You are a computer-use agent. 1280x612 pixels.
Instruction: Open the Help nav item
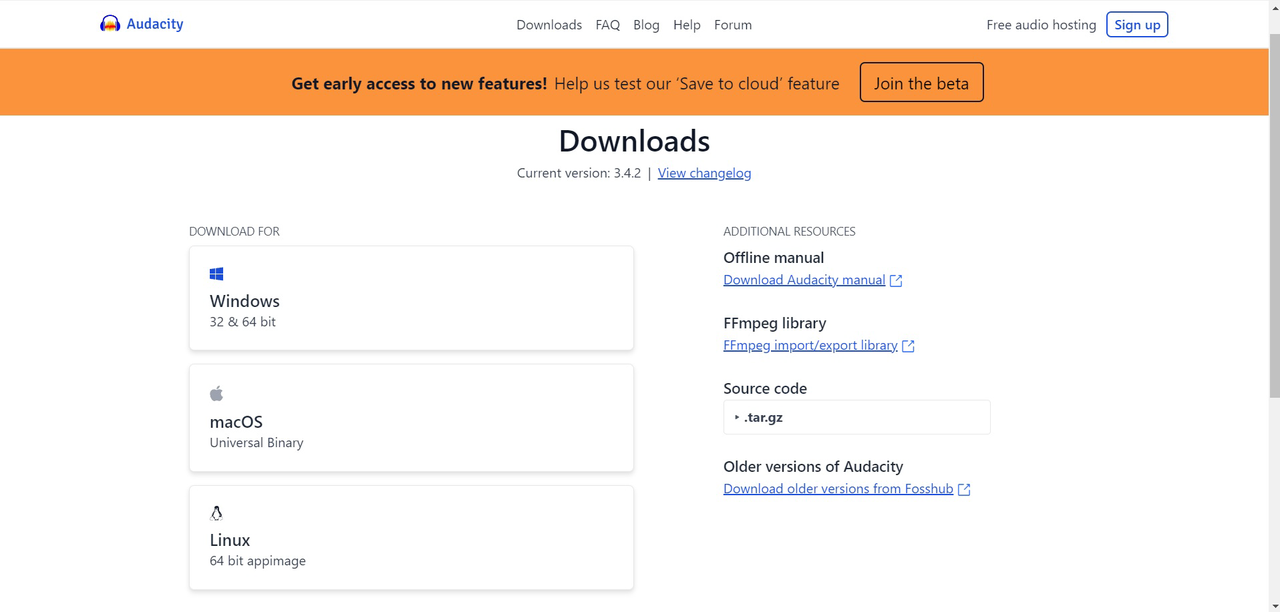click(x=687, y=25)
